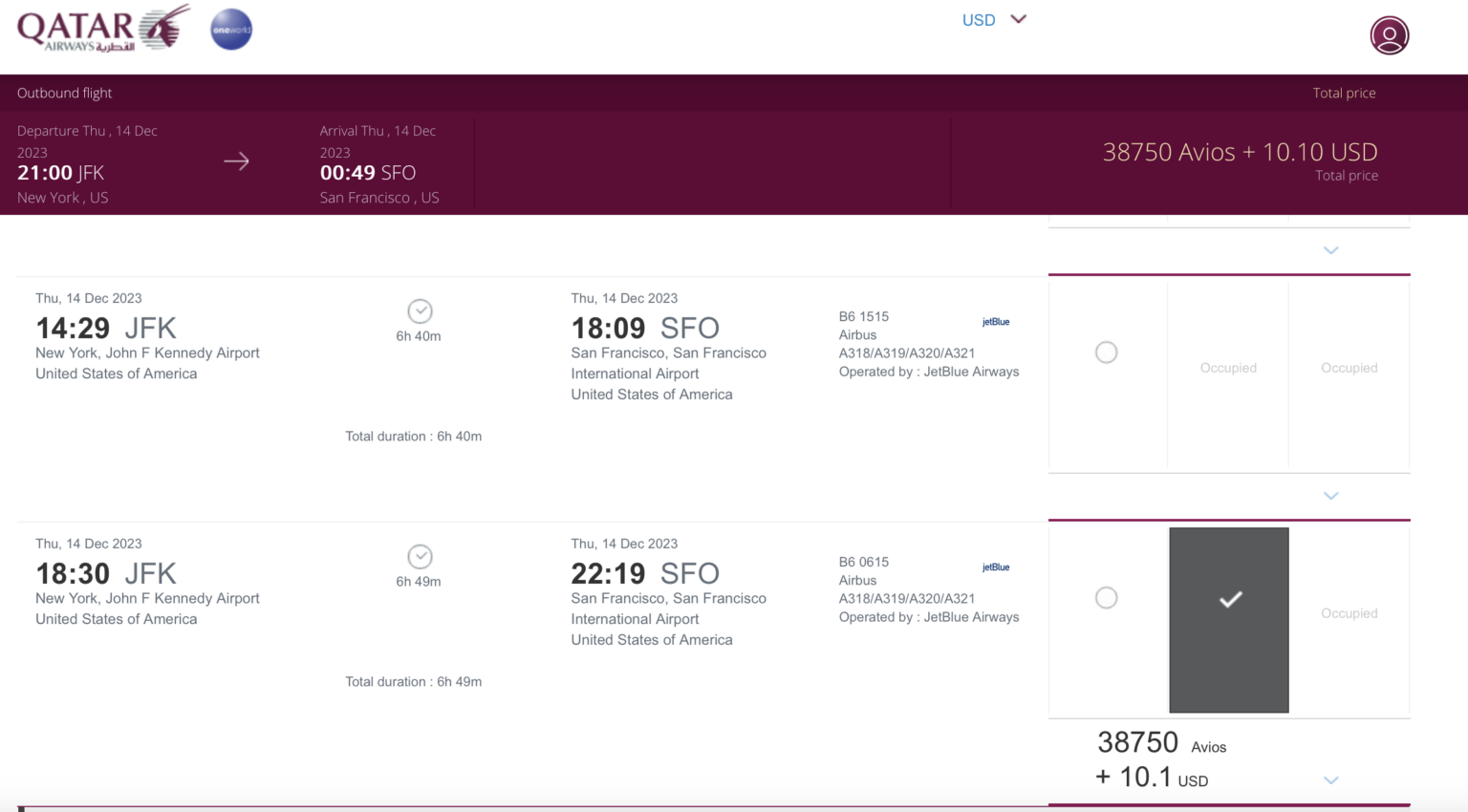Deselect the chosen dark fare option

click(x=1230, y=619)
